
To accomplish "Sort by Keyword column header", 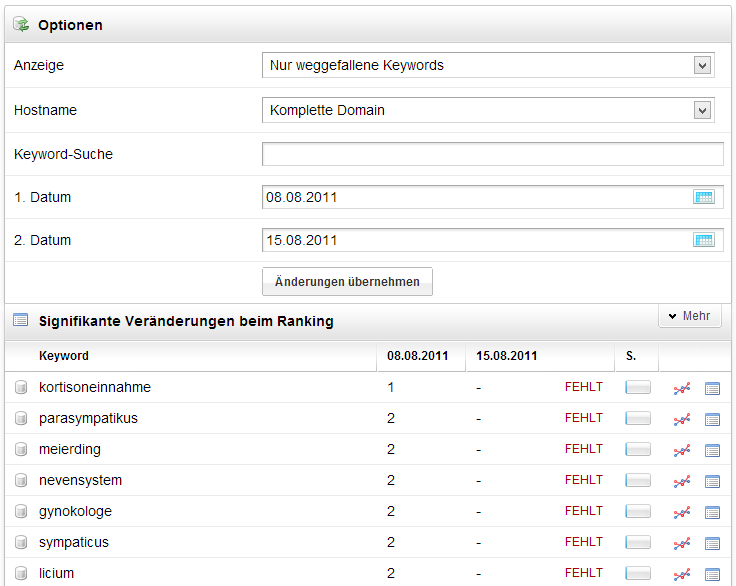I will pyautogui.click(x=64, y=356).
